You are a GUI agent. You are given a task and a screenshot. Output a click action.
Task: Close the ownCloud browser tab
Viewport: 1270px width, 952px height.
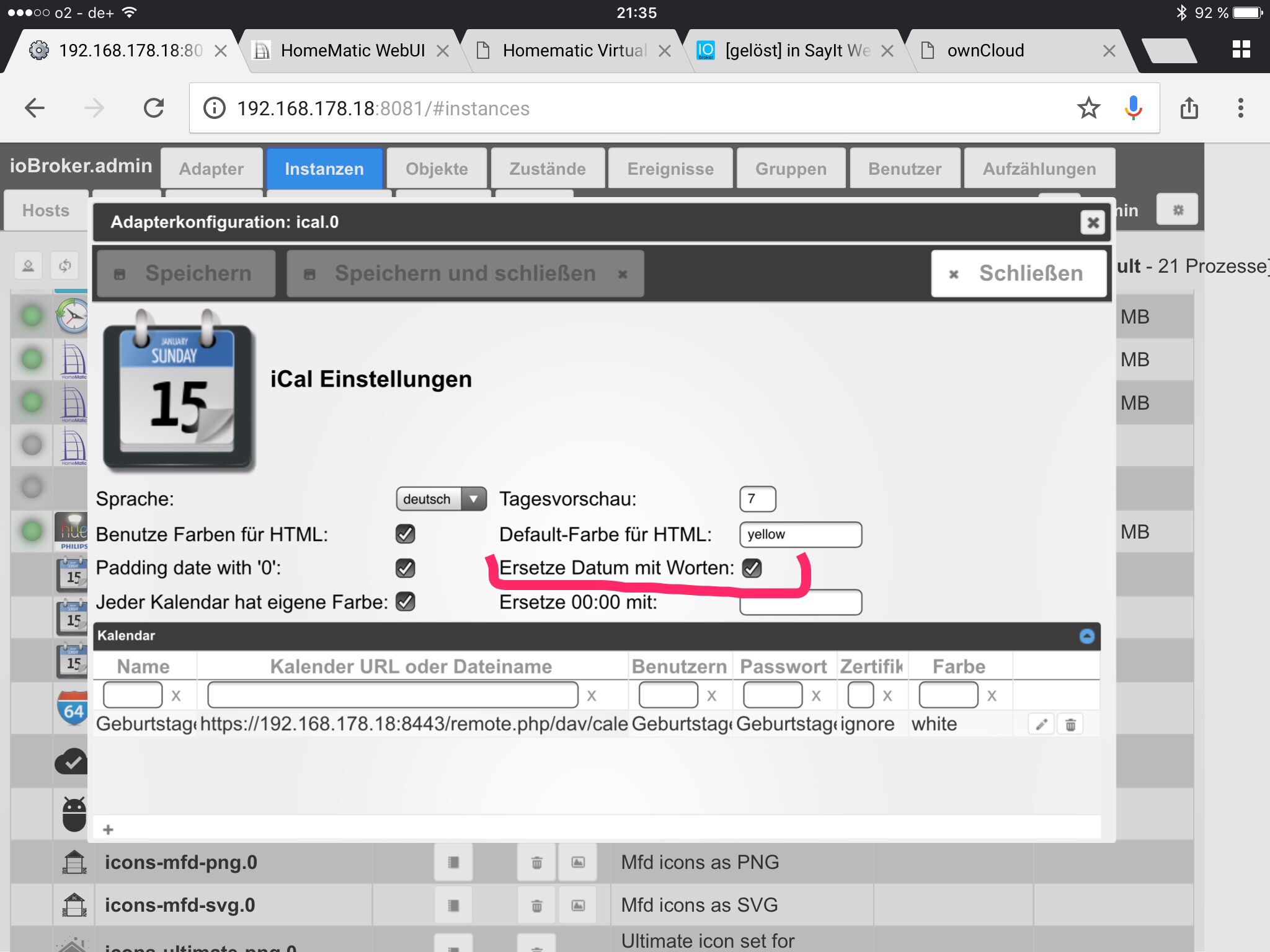[1109, 51]
